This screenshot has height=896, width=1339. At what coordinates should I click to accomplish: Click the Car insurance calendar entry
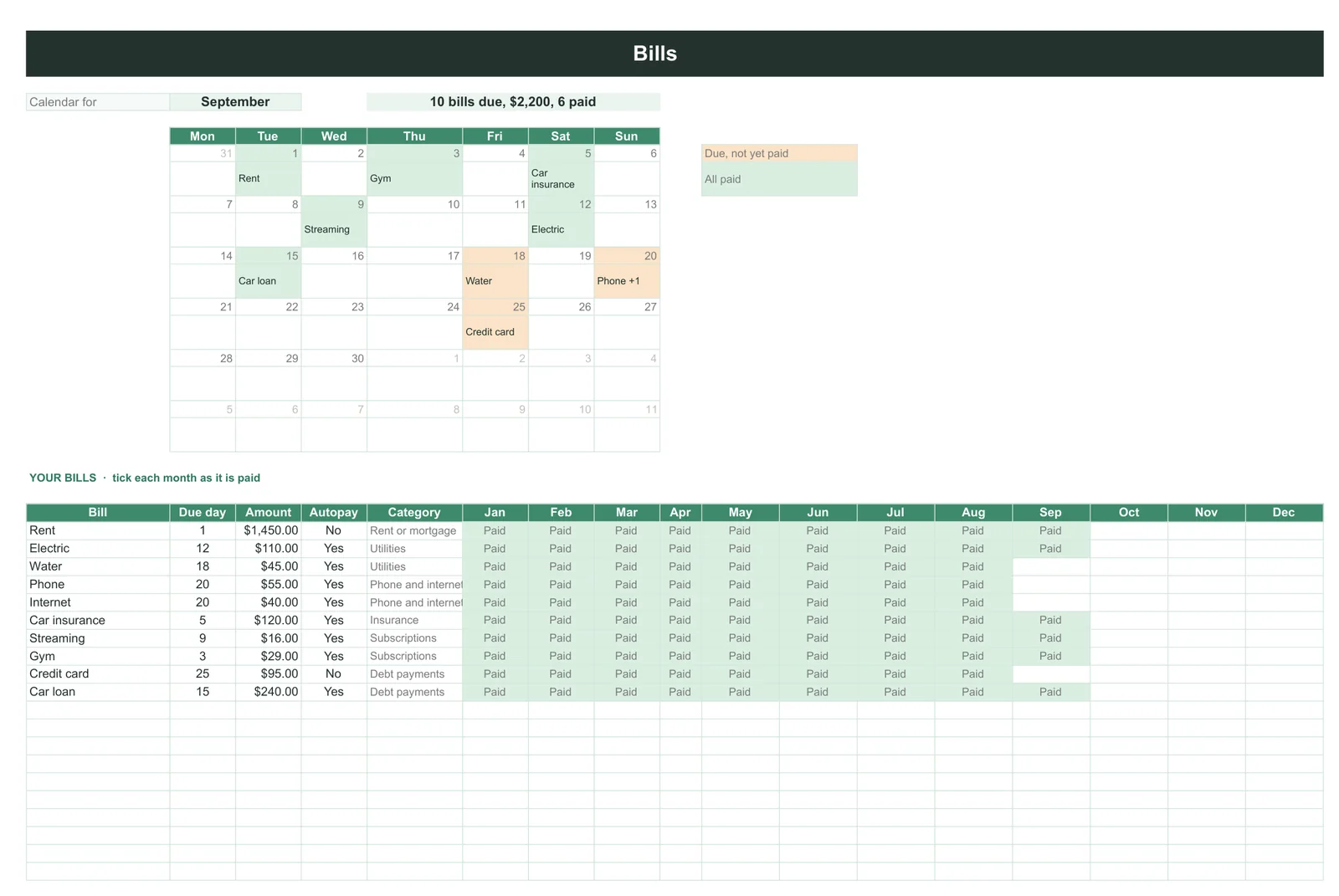pyautogui.click(x=561, y=178)
